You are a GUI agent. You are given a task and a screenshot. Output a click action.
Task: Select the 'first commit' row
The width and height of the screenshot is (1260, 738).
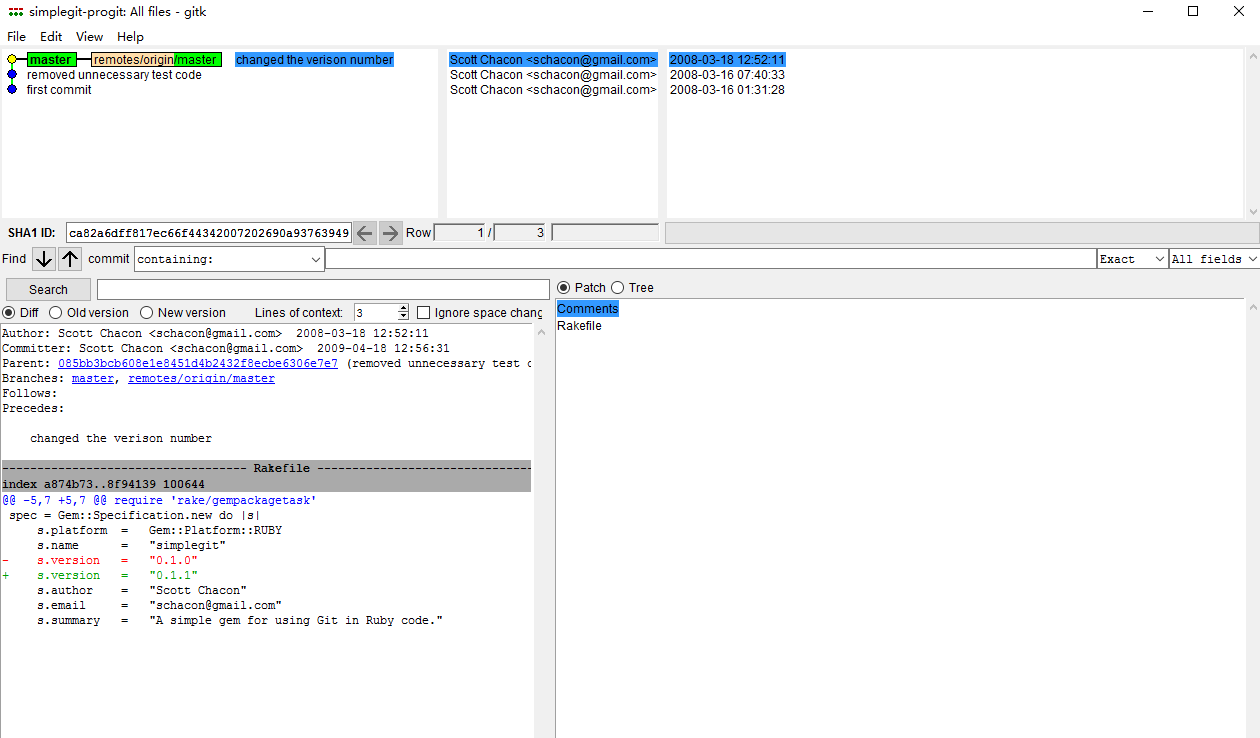pyautogui.click(x=59, y=90)
